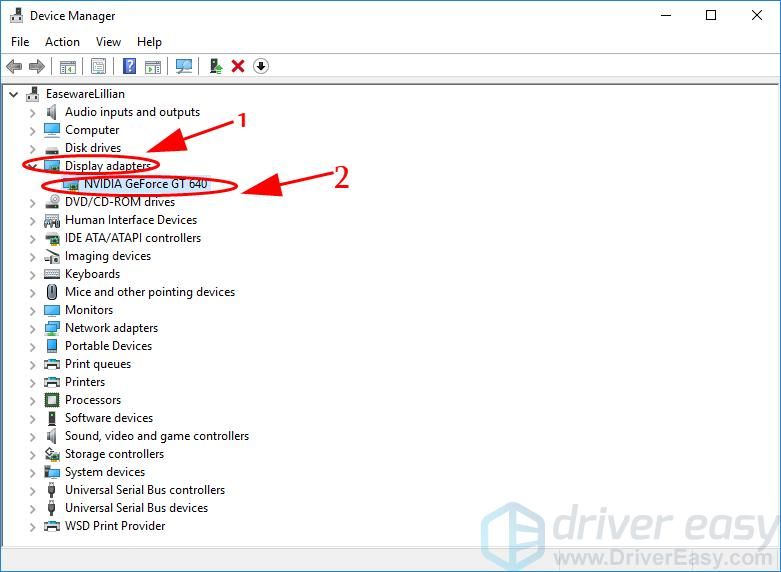This screenshot has height=572, width=781.
Task: Collapse the Display adapters category
Action: 32,166
